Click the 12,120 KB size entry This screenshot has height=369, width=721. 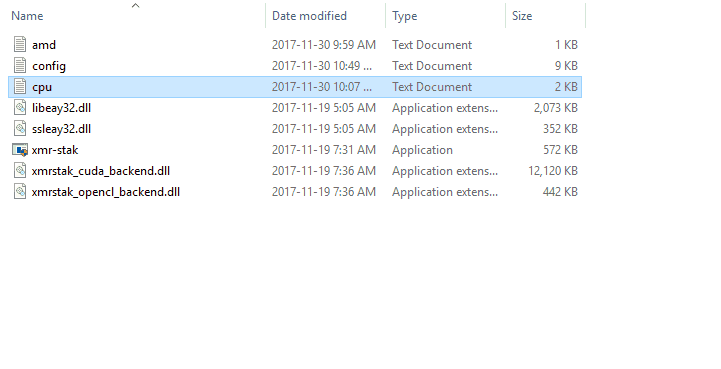point(553,171)
